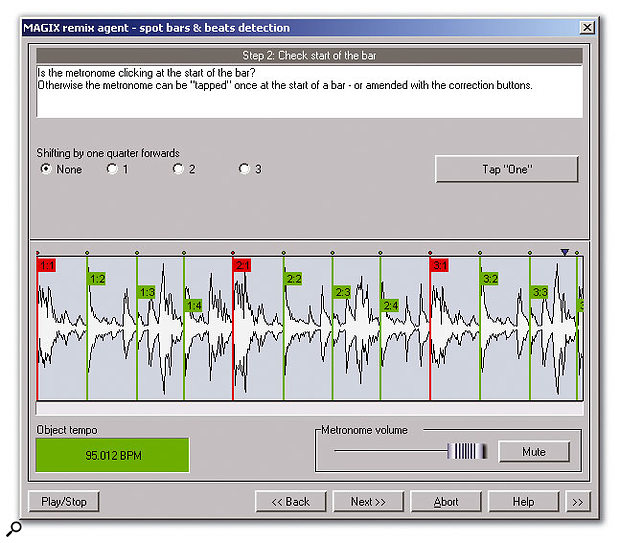Click the green 3:2 beat marker
The image size is (620, 543).
pos(490,279)
